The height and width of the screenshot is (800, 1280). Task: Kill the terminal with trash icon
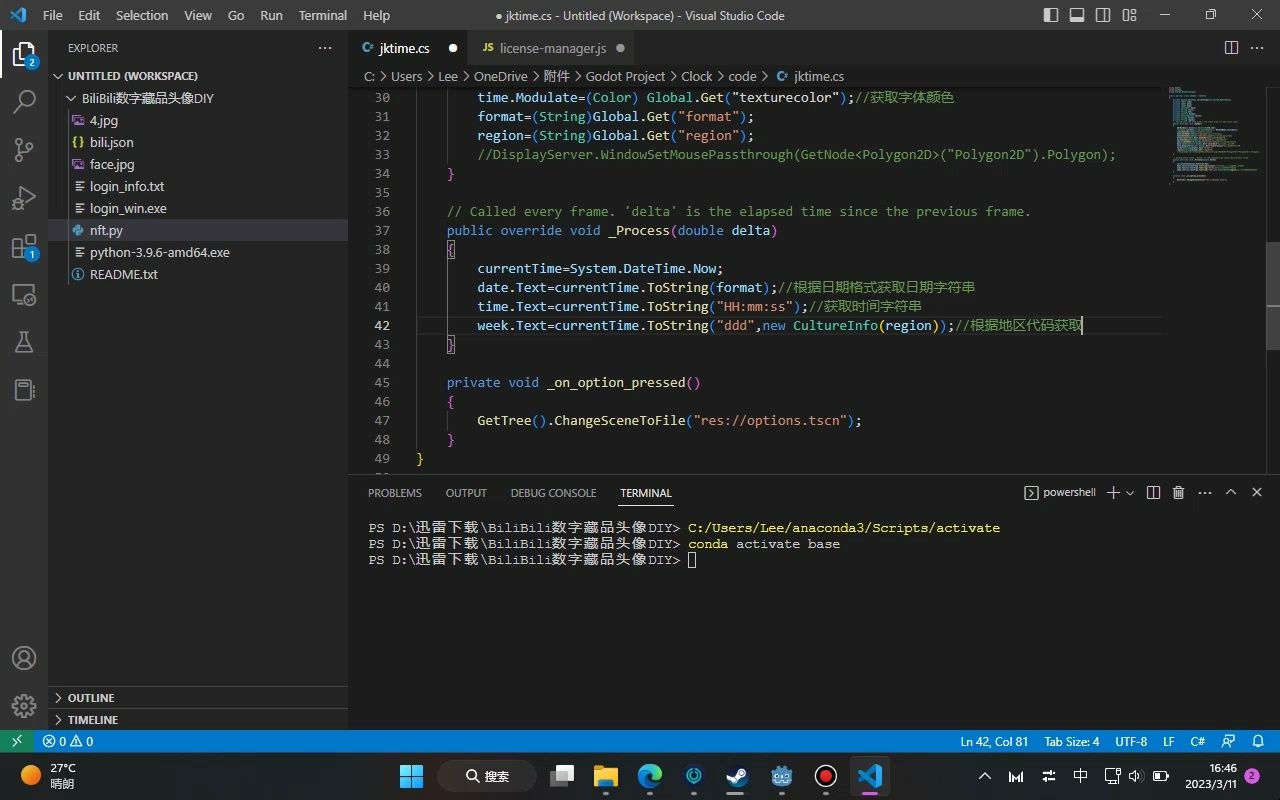pos(1178,492)
